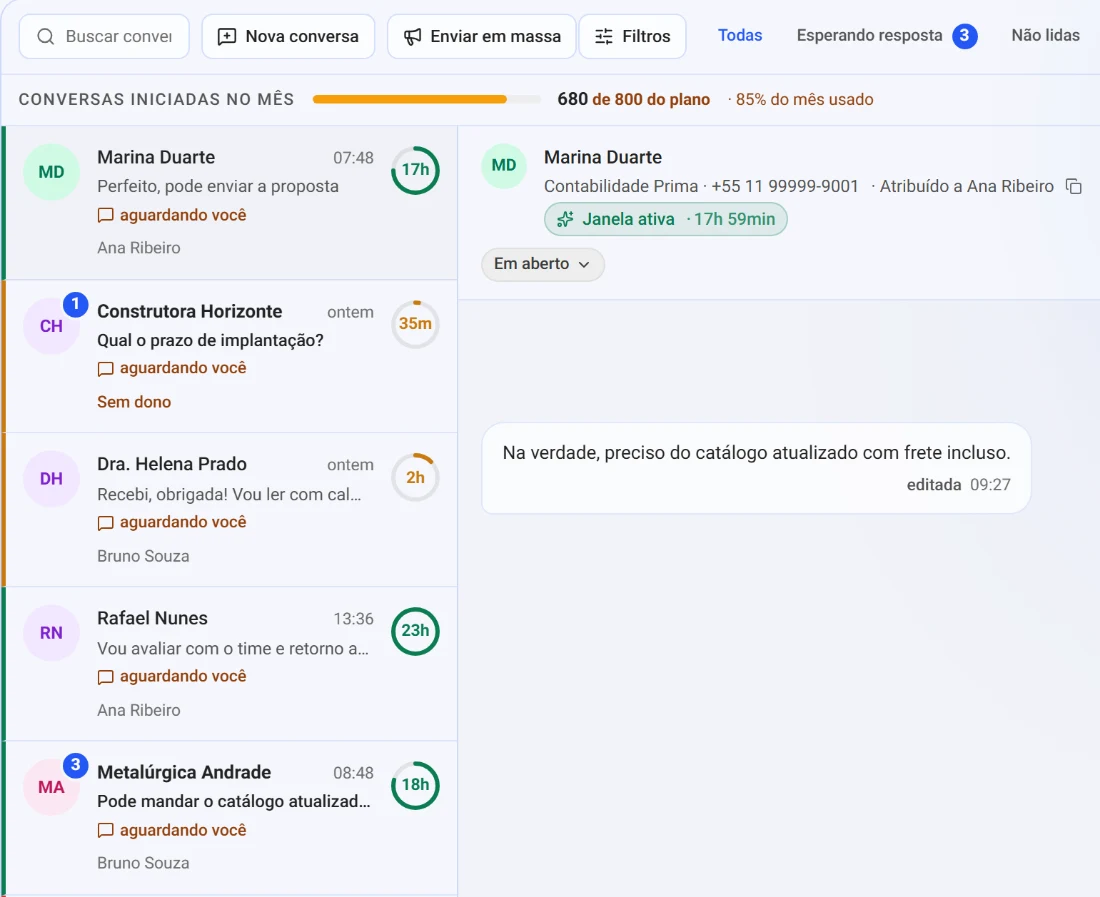Screen dimensions: 1100x897
Task: Switch to the Todas tab
Action: (740, 35)
